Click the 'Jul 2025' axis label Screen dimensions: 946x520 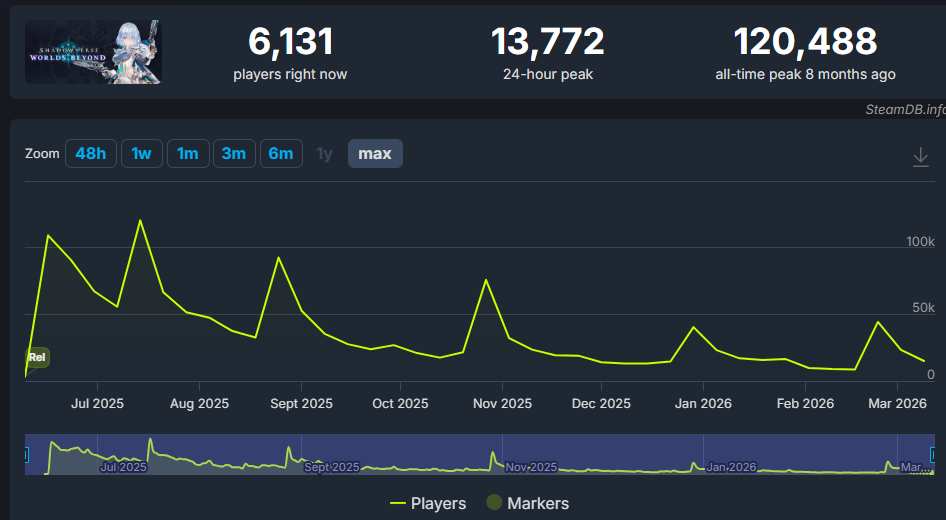pyautogui.click(x=97, y=404)
